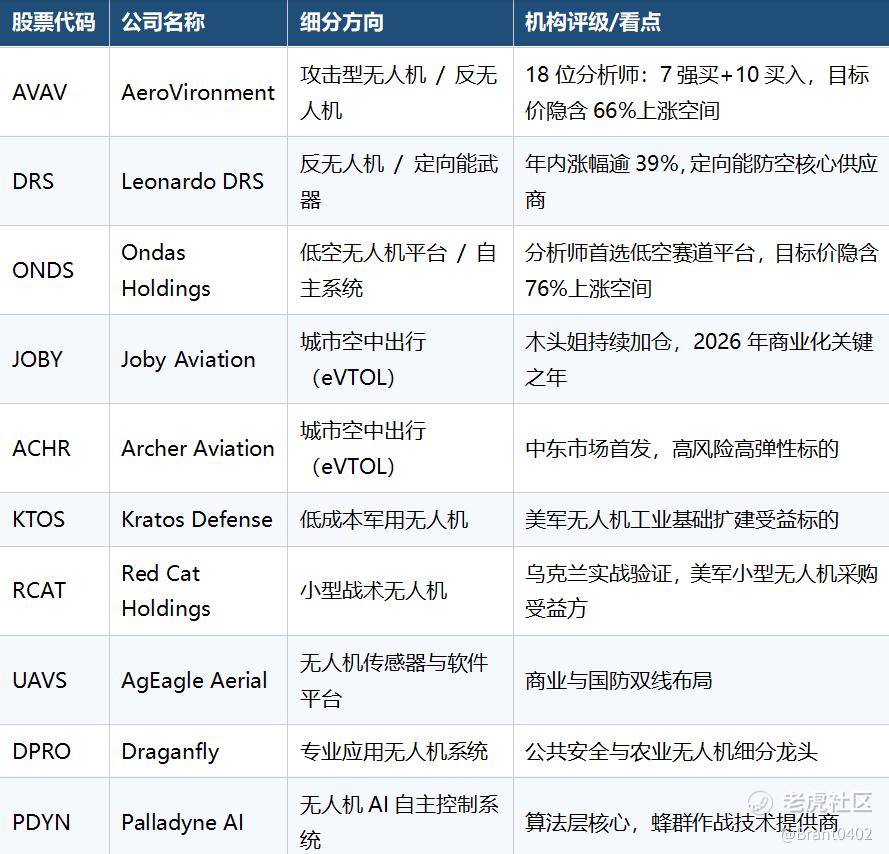Viewport: 889px width, 854px height.
Task: Click the 低空无人机平台 / 自主系统 cell
Action: [x=400, y=270]
